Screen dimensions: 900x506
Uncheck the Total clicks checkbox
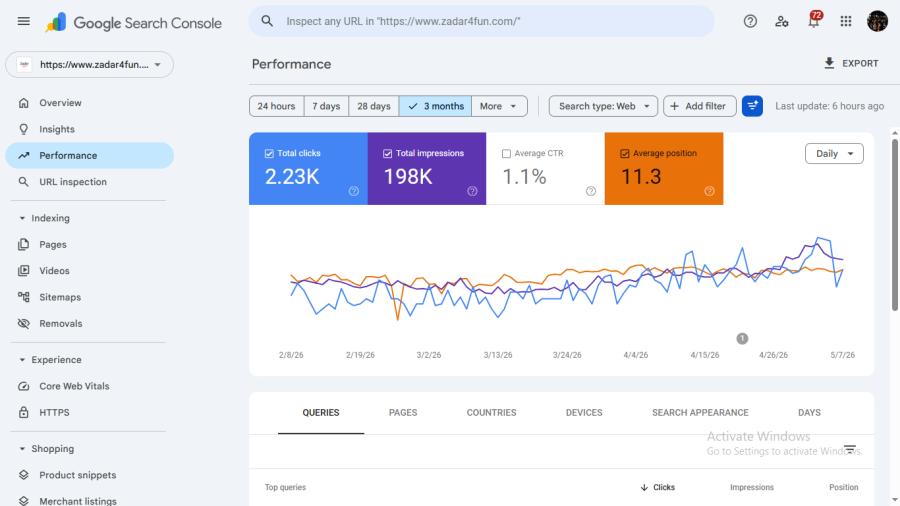coord(269,154)
